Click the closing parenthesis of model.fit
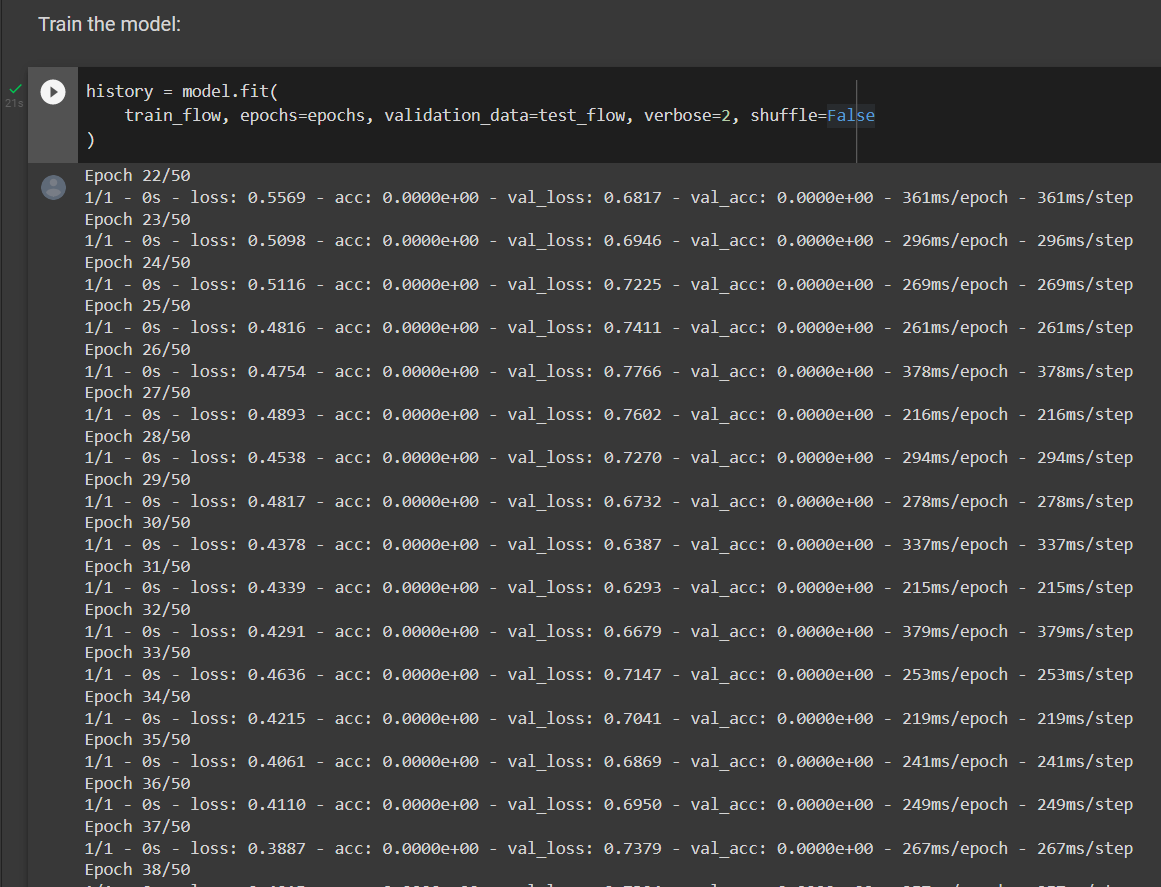 tap(90, 139)
